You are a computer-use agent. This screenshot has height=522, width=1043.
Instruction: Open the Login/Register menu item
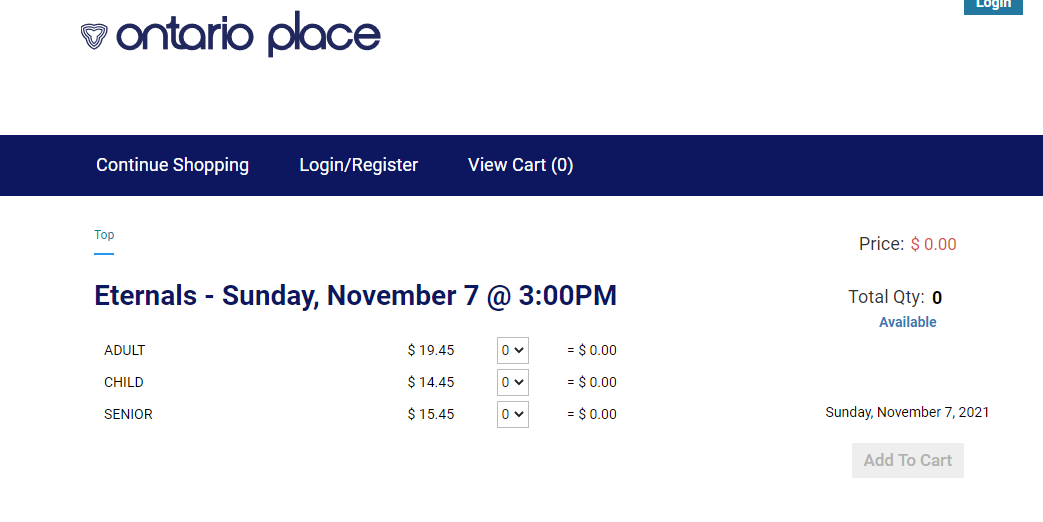358,165
